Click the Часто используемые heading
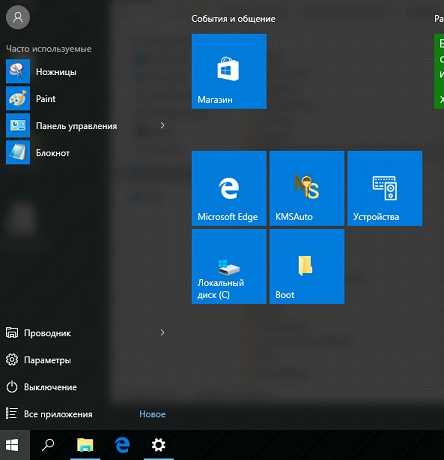Viewport: 444px width, 460px height. (49, 49)
